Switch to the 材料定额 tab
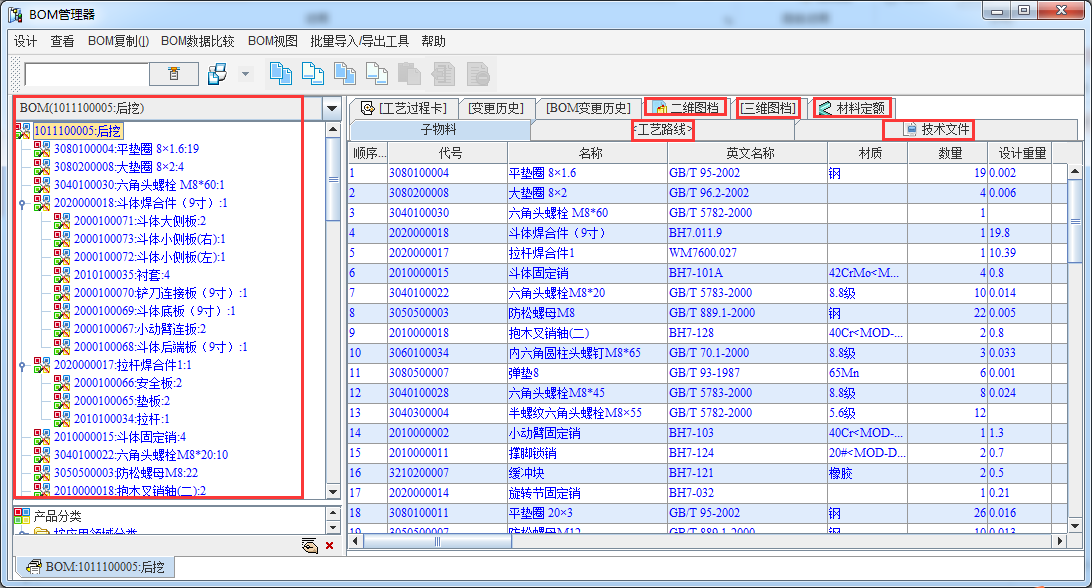This screenshot has height=588, width=1092. coord(852,108)
